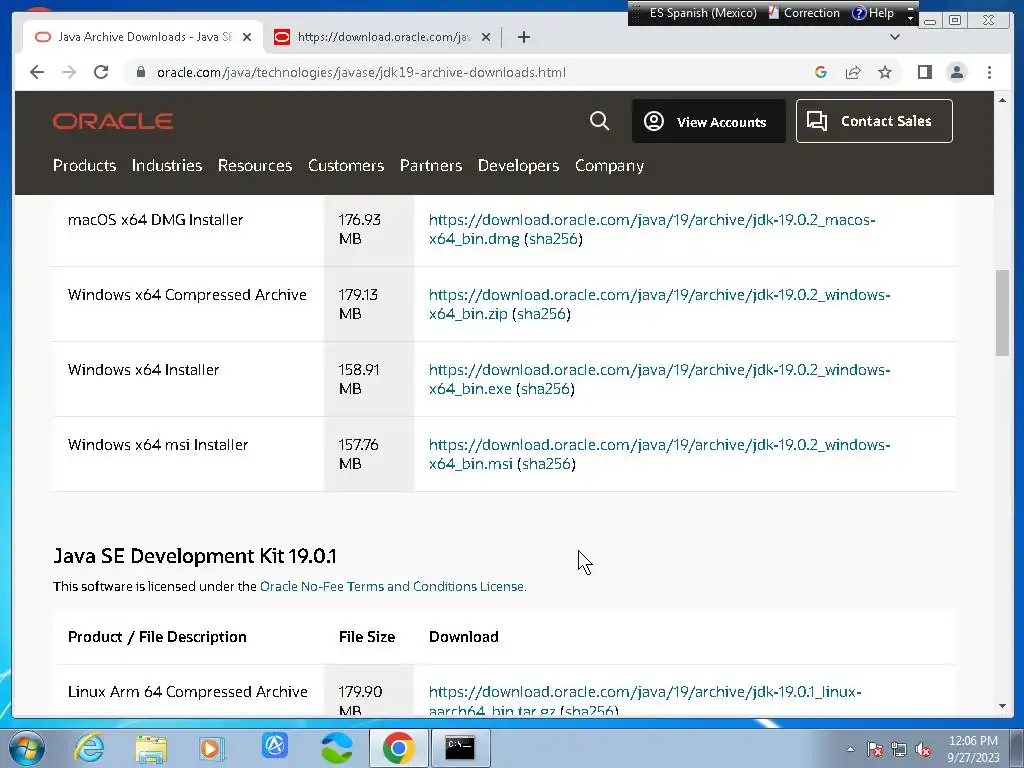
Task: Click the Chrome taskbar icon
Action: pos(398,748)
